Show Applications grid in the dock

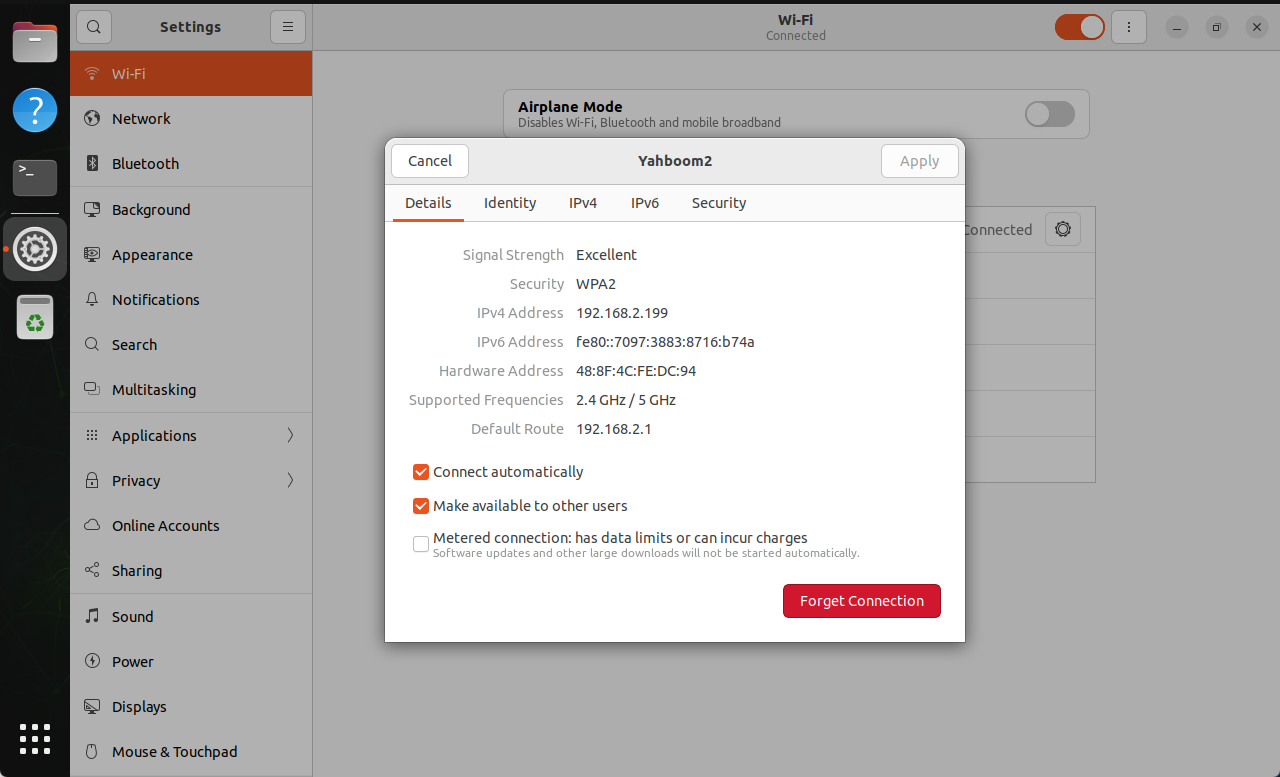point(35,739)
